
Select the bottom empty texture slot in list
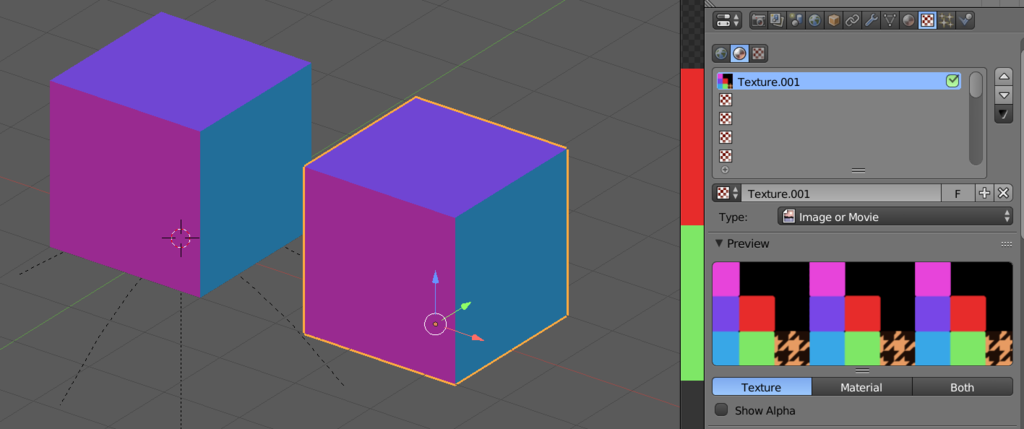click(839, 156)
